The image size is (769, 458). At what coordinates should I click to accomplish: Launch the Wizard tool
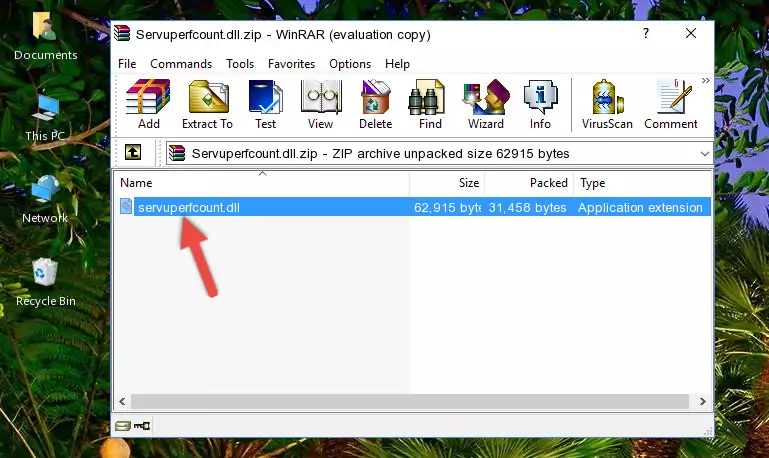coord(486,104)
